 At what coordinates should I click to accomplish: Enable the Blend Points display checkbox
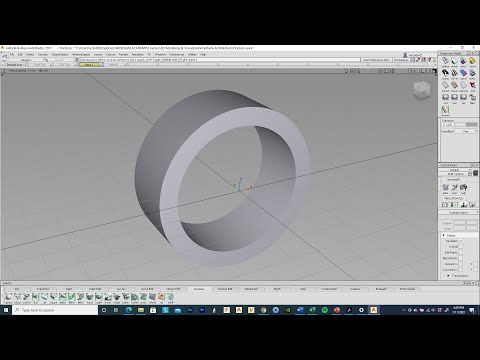coord(460,258)
